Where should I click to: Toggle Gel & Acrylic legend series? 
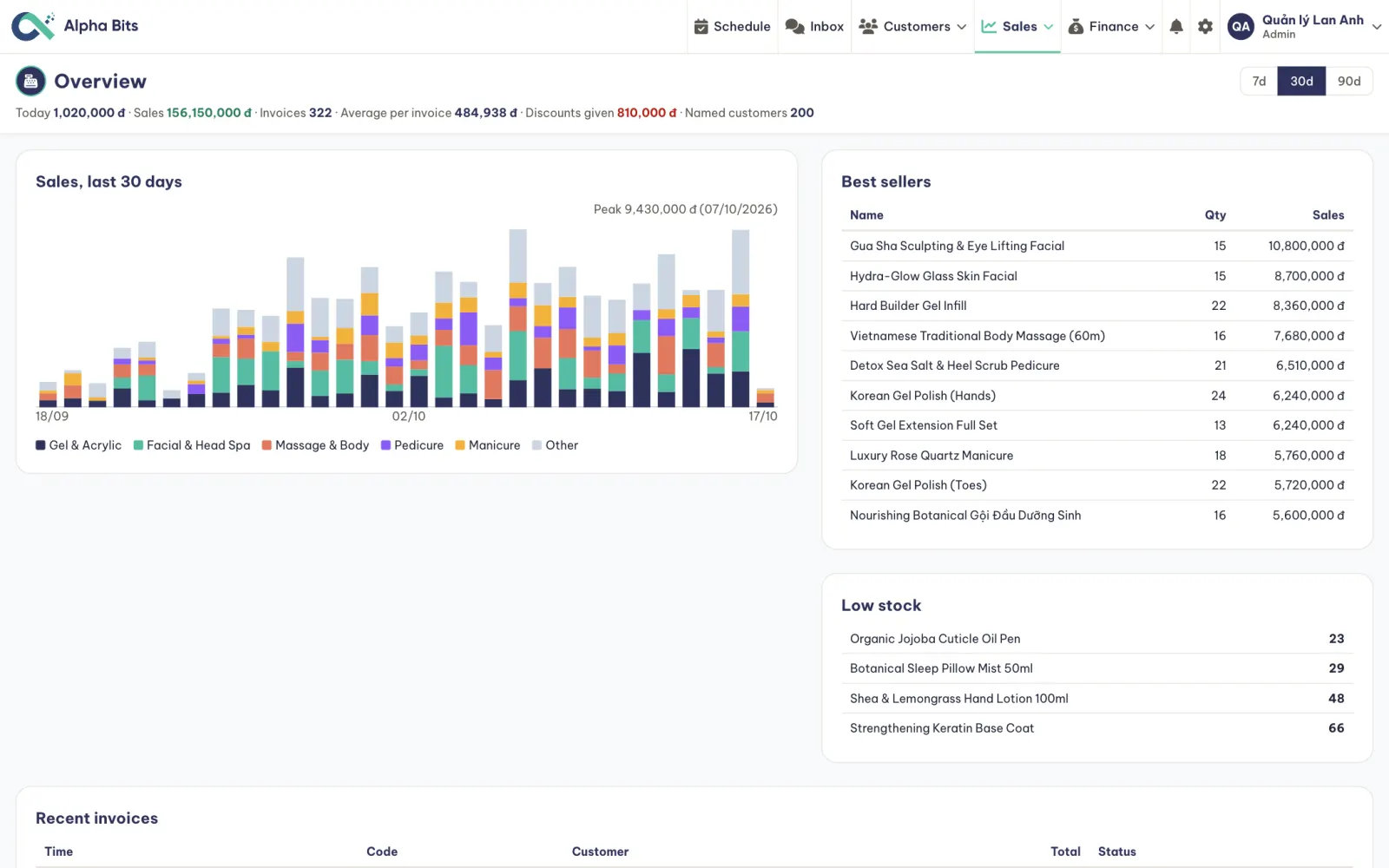coord(78,445)
